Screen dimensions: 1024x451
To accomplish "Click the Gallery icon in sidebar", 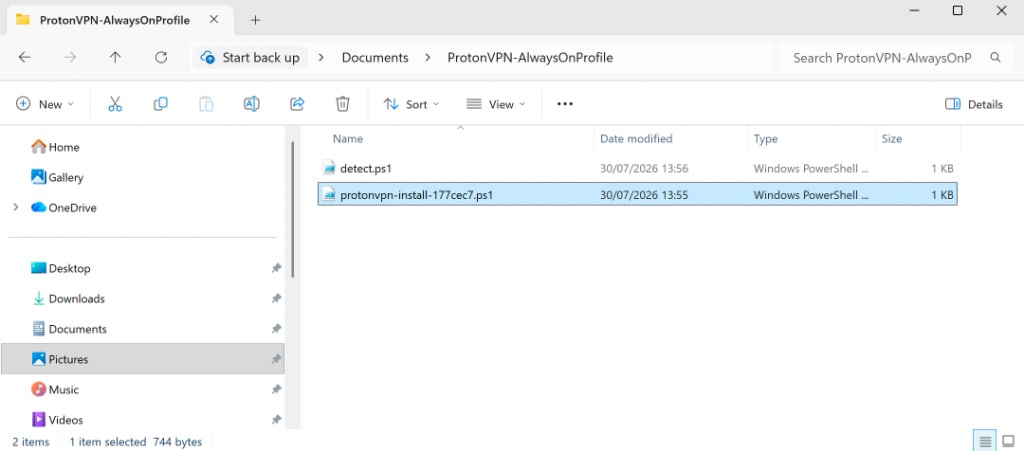I will [x=39, y=177].
